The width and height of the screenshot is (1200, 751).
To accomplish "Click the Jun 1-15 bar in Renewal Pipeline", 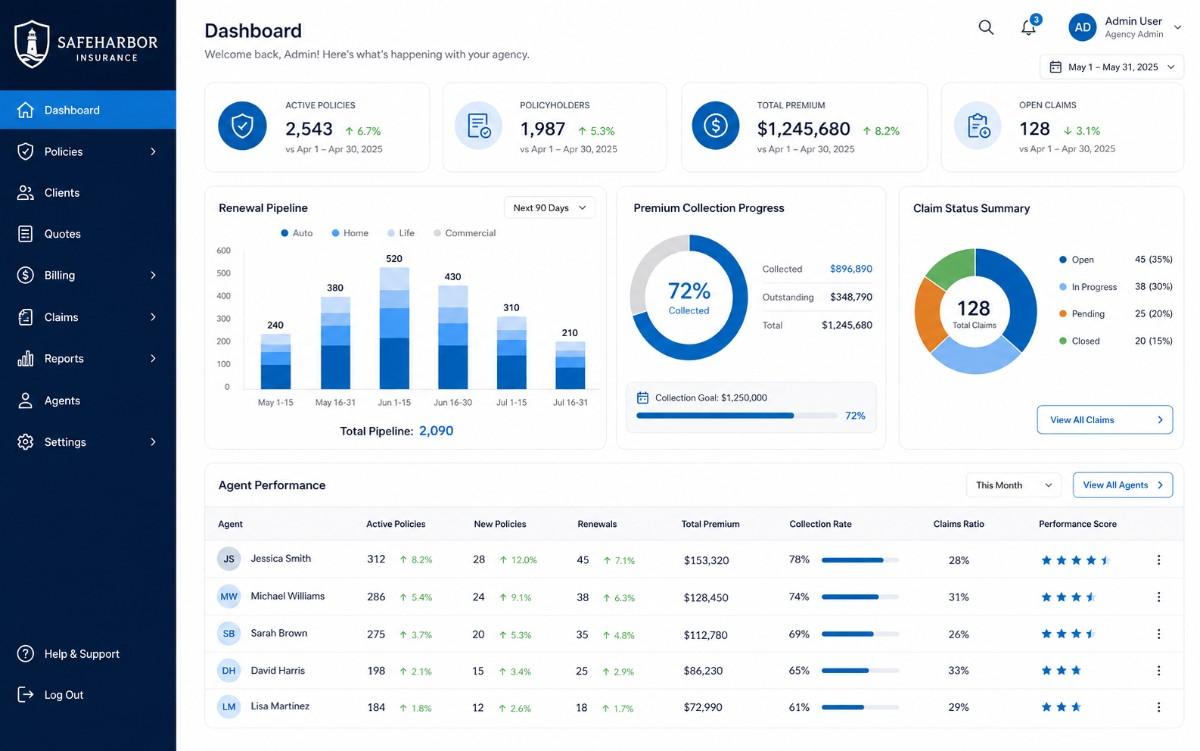I will click(394, 328).
